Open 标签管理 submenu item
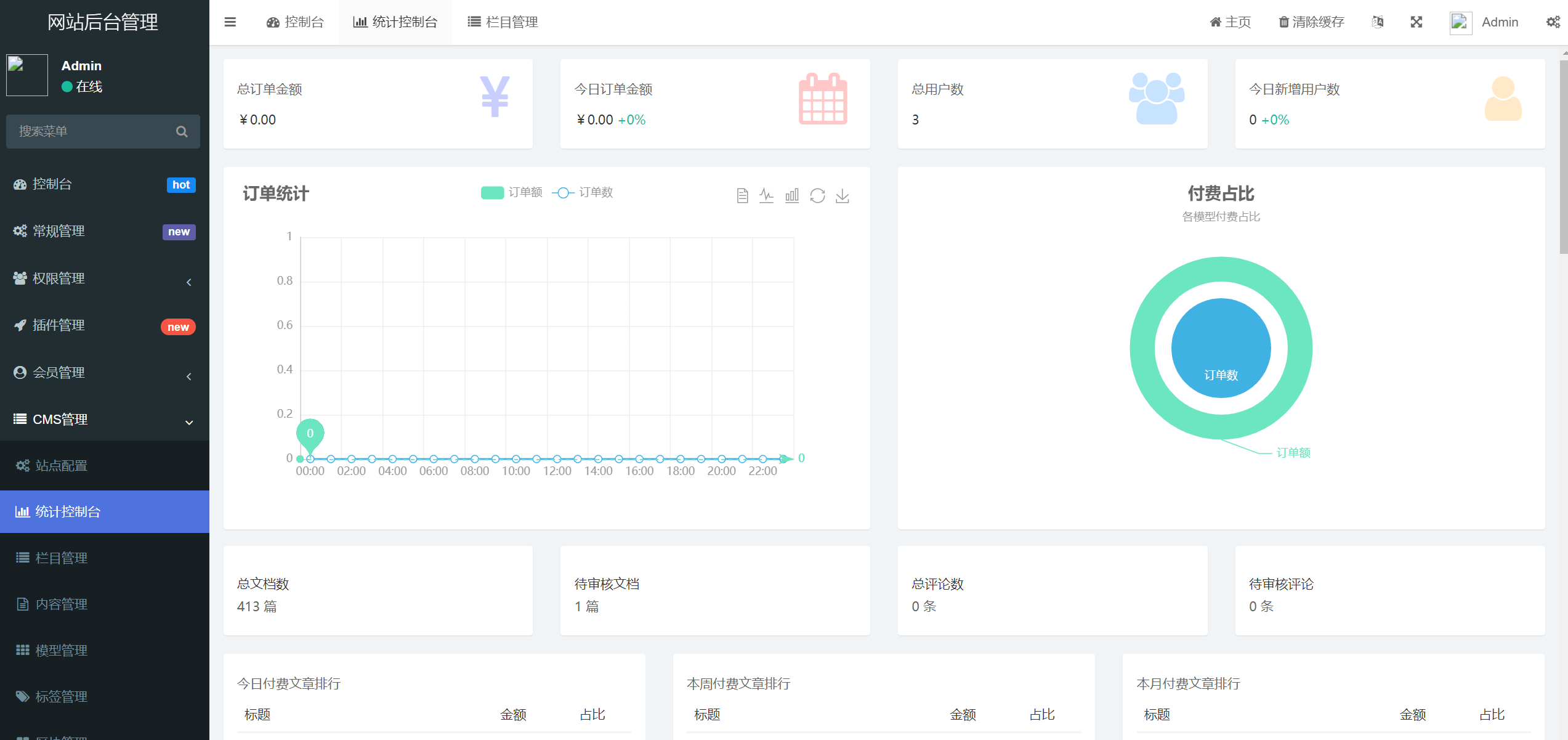1568x740 pixels. 105,697
